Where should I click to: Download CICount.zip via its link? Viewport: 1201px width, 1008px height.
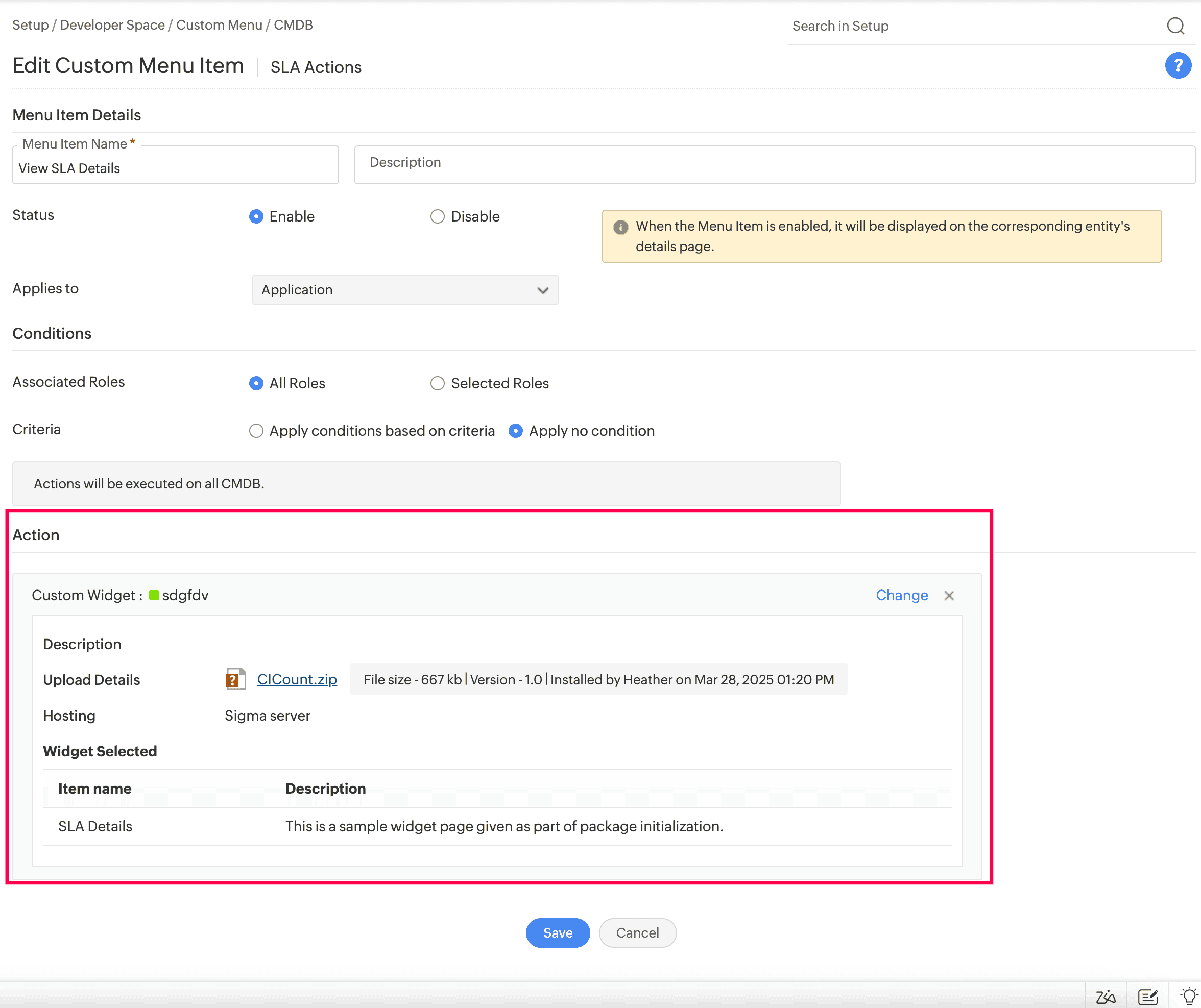coord(297,679)
